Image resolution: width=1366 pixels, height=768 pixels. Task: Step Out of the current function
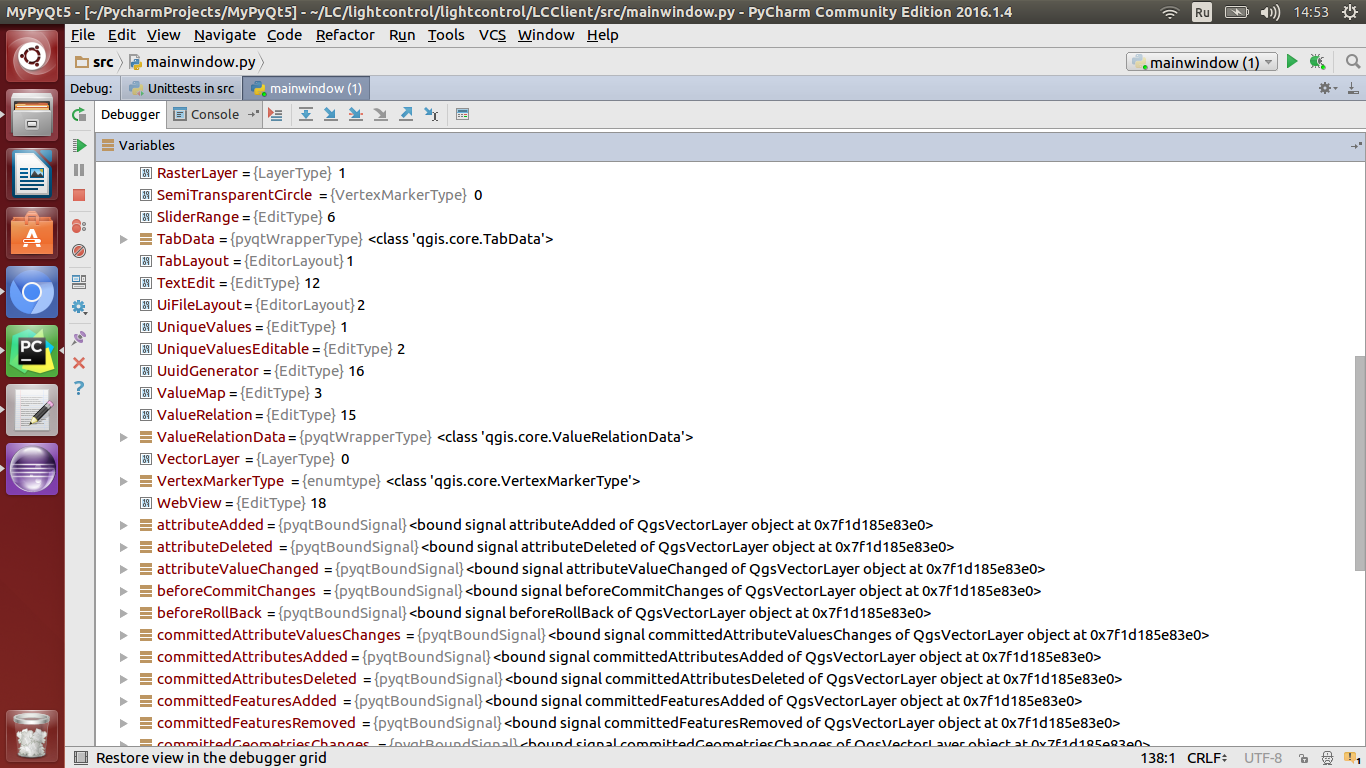click(x=406, y=115)
